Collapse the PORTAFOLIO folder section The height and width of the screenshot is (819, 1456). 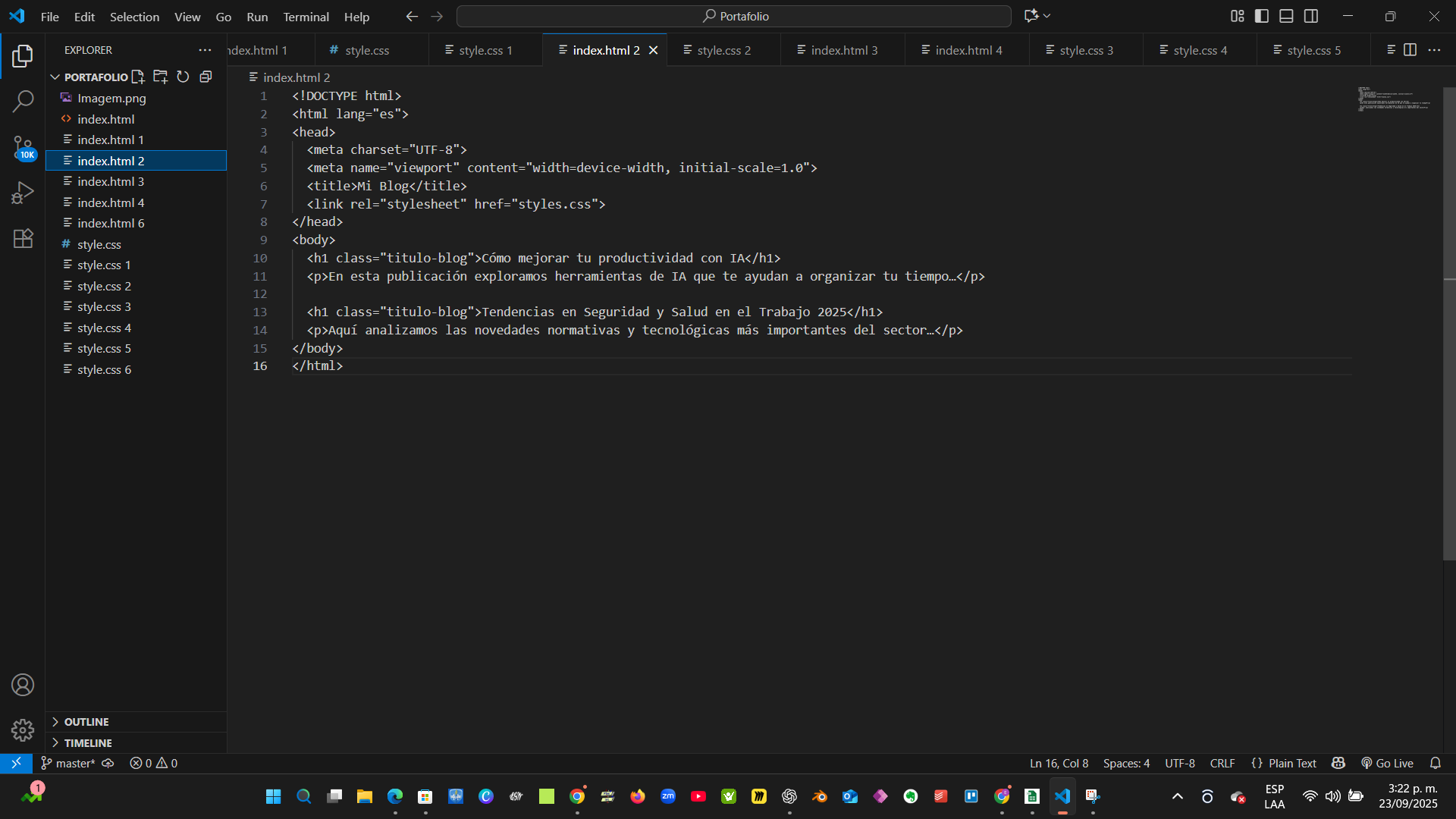point(55,77)
